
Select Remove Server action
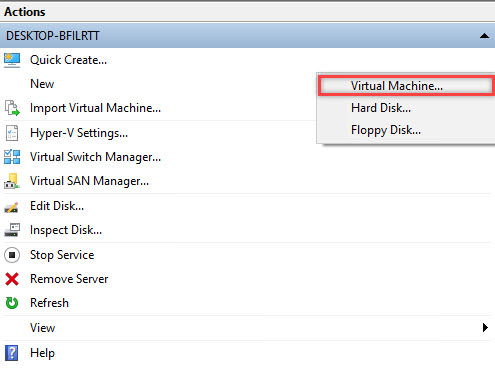(69, 279)
